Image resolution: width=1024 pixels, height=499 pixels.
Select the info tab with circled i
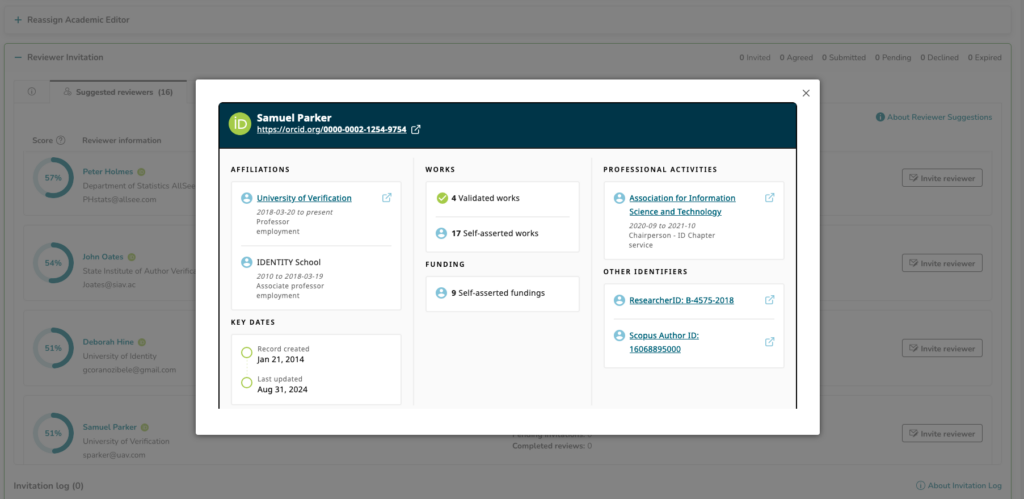pyautogui.click(x=31, y=92)
